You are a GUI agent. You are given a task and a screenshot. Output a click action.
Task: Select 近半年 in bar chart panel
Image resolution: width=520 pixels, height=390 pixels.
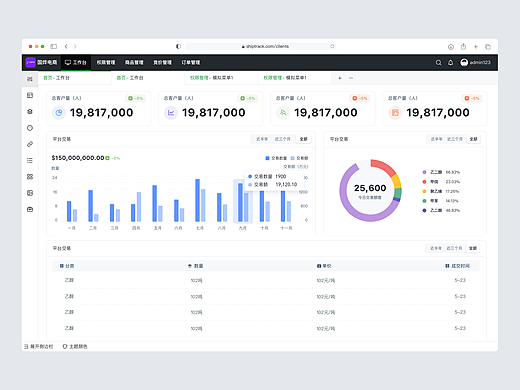click(262, 139)
